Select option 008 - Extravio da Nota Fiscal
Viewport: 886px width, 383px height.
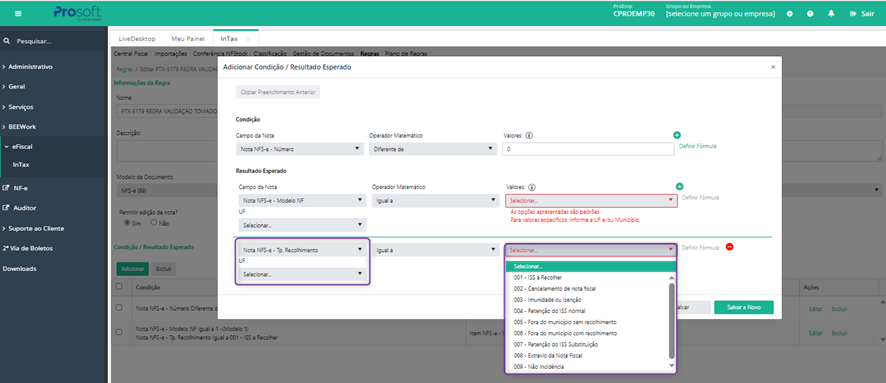click(x=587, y=356)
